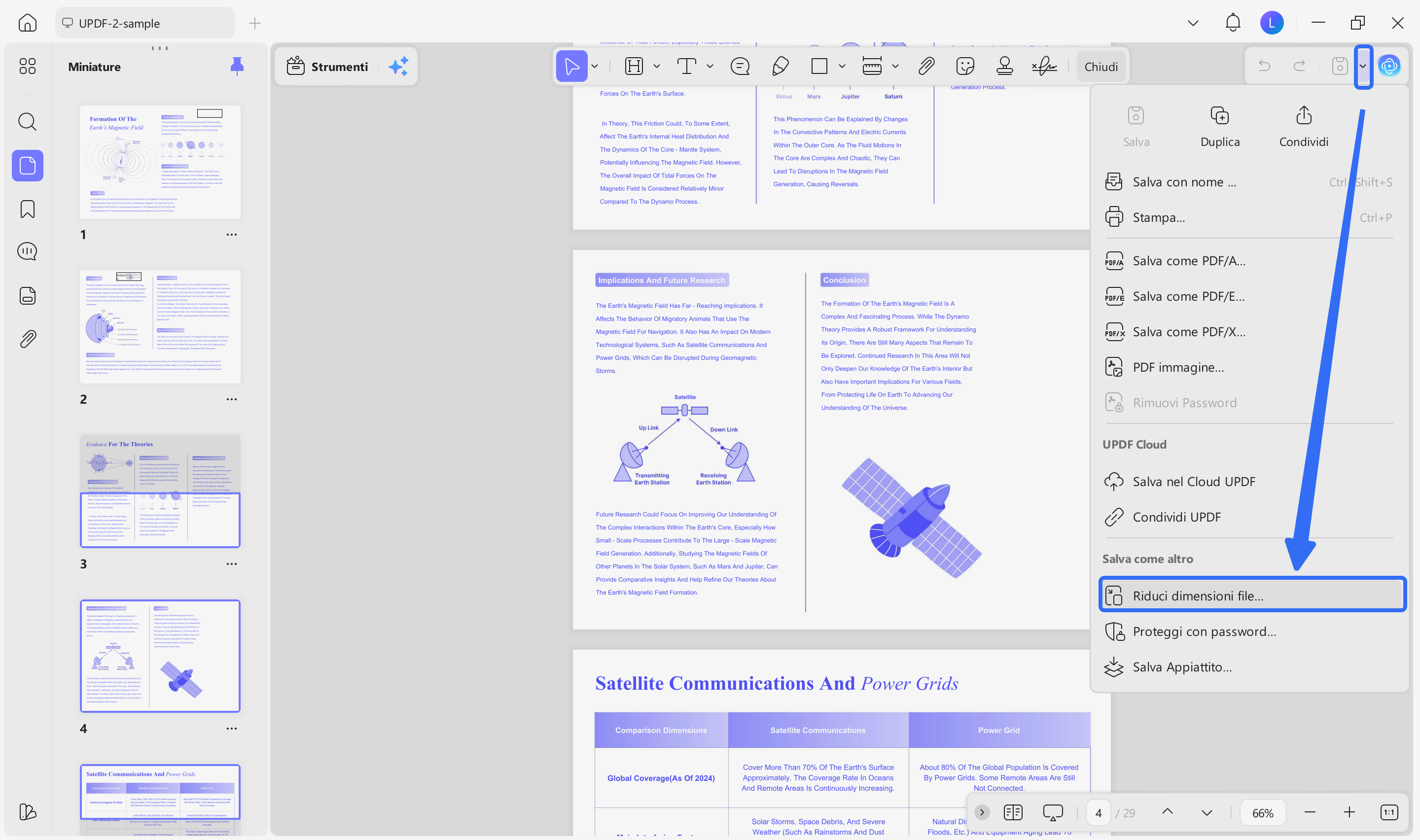
Task: Add a new tab
Action: (255, 23)
